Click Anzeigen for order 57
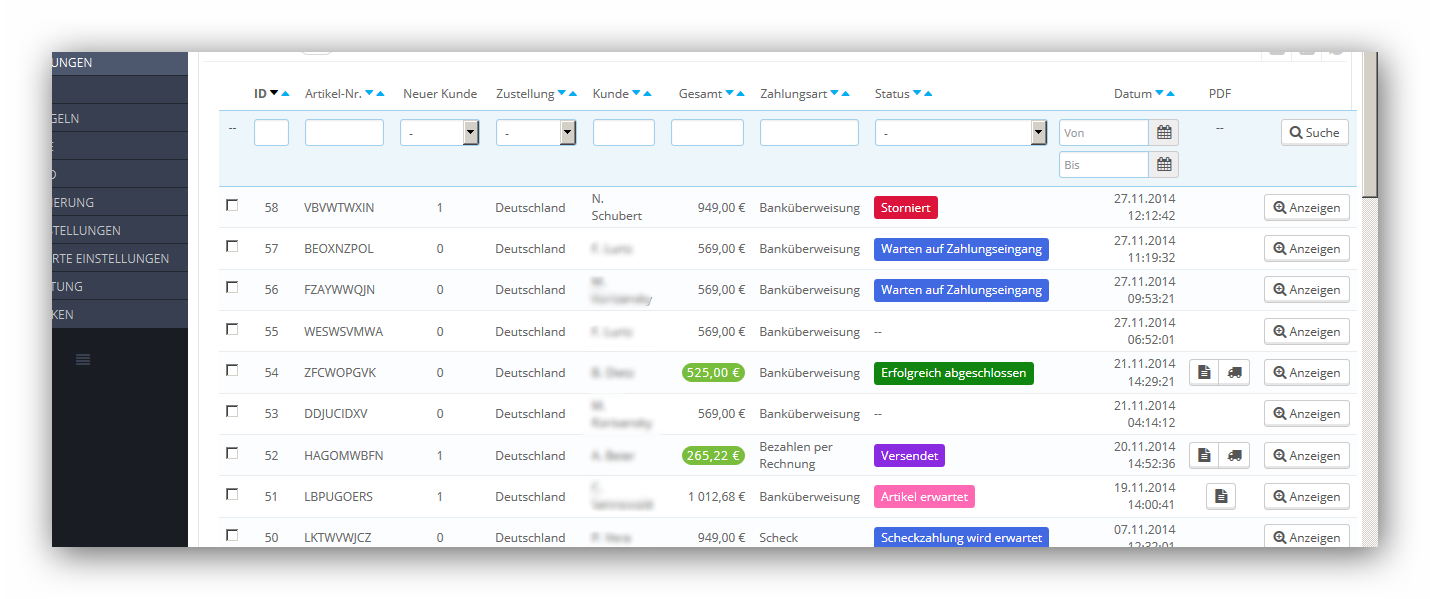 pos(1307,248)
